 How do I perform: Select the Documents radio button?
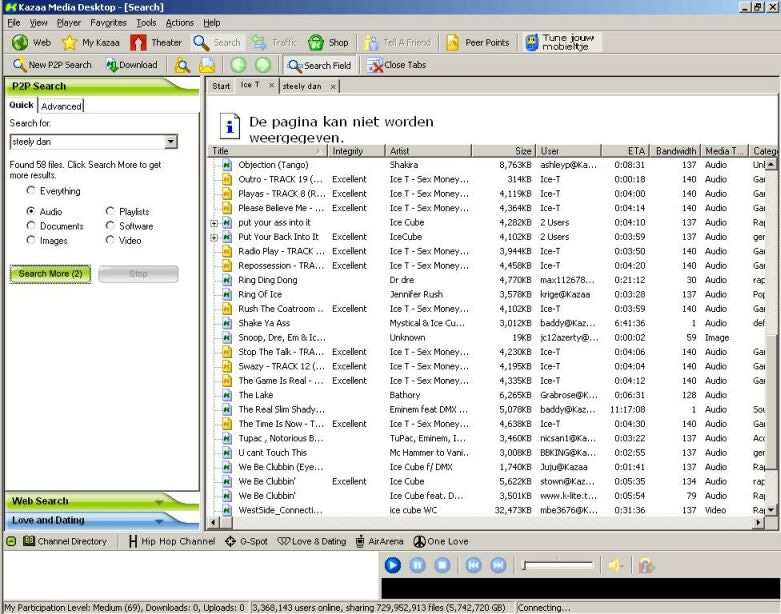click(31, 226)
